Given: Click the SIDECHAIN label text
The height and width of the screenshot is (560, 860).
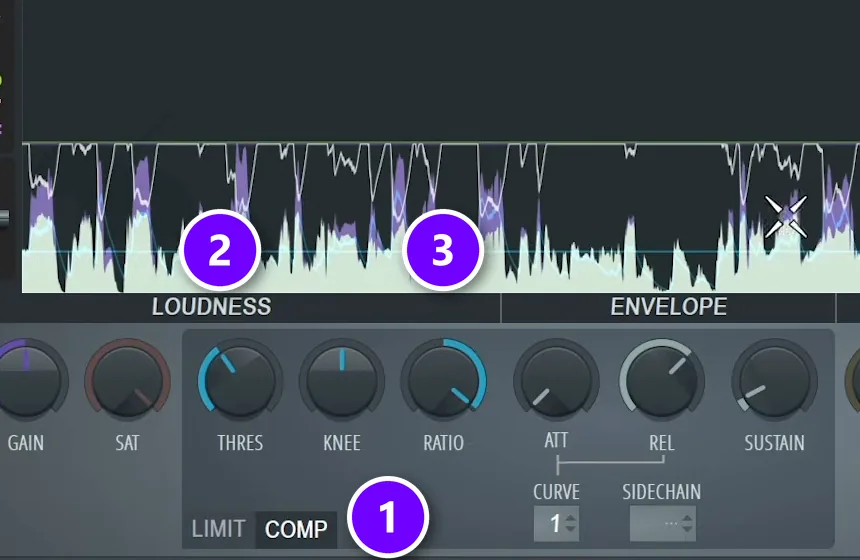Looking at the screenshot, I should point(662,491).
